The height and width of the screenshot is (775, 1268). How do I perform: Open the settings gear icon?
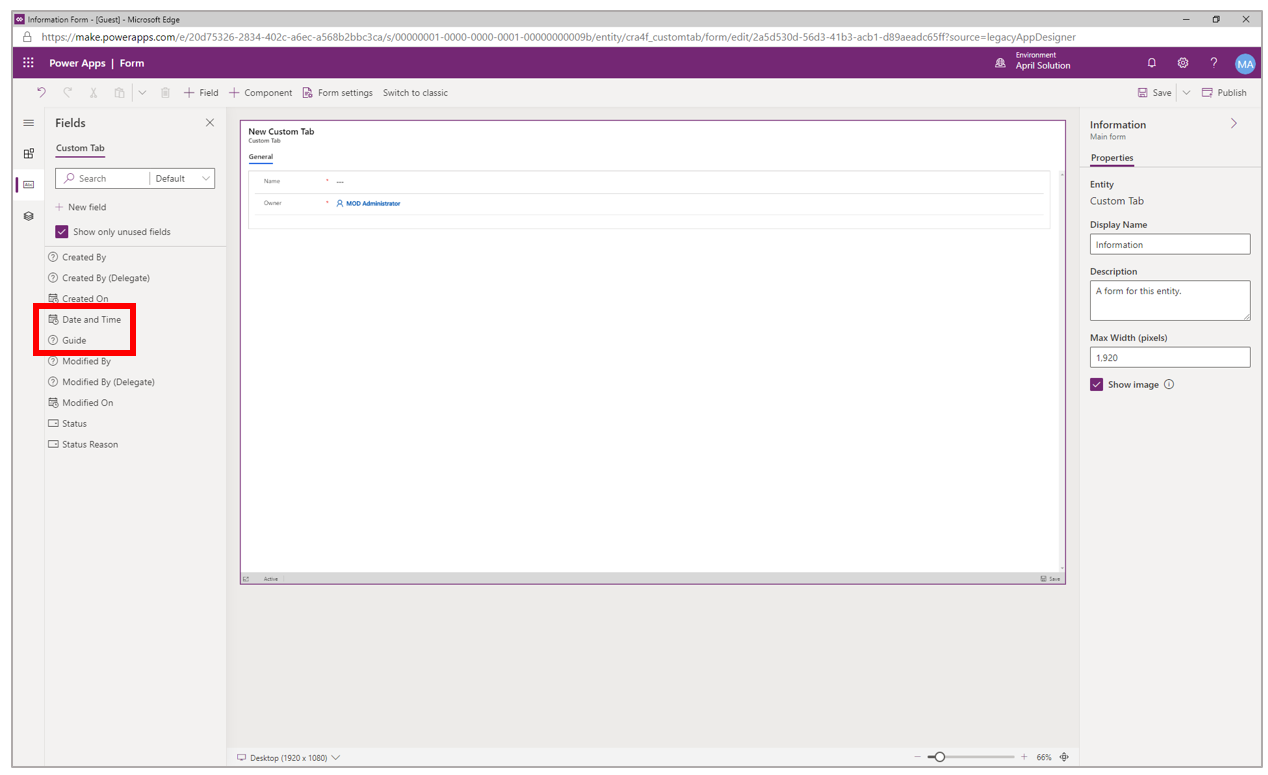point(1183,63)
